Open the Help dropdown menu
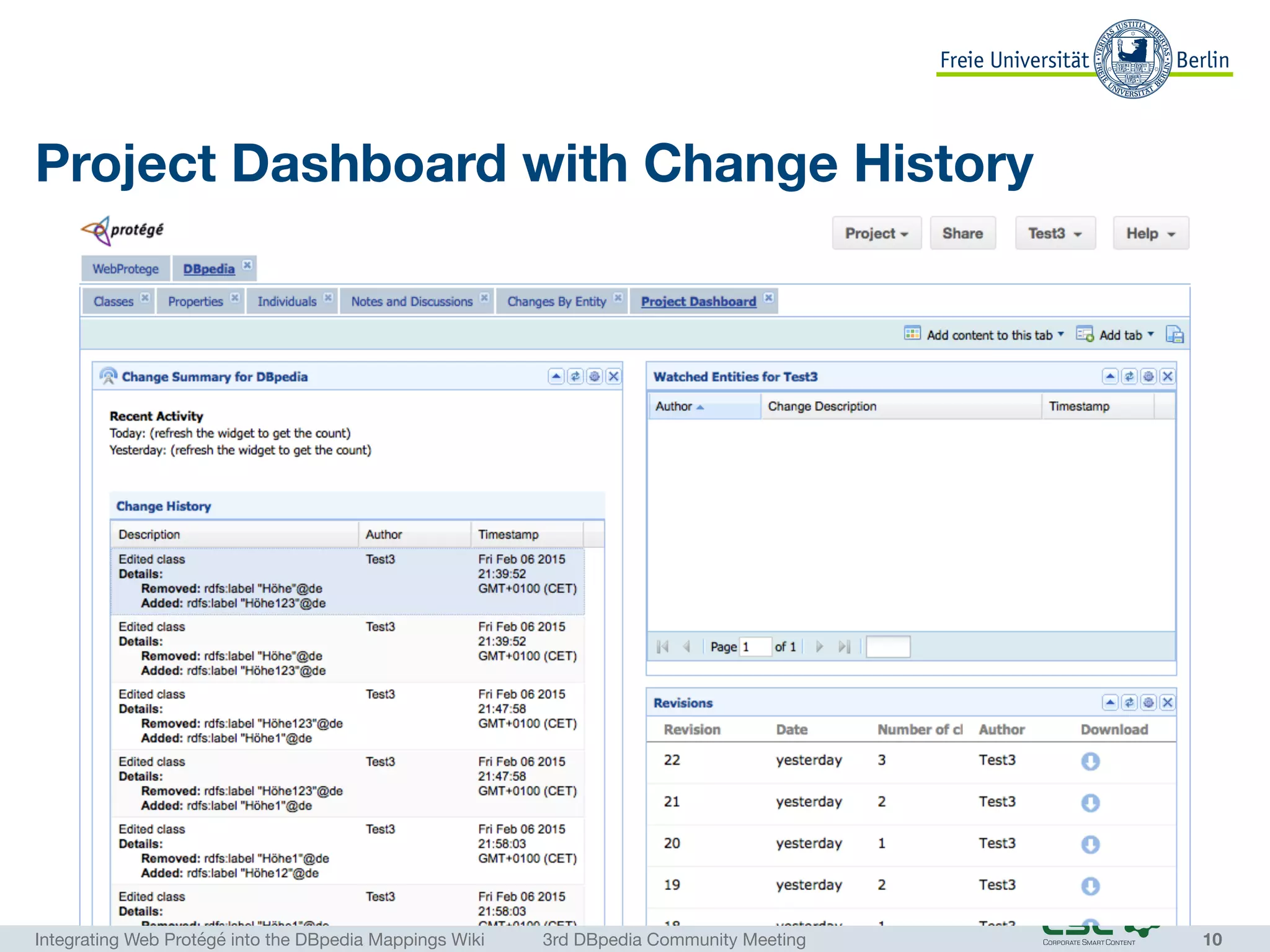 click(1150, 233)
